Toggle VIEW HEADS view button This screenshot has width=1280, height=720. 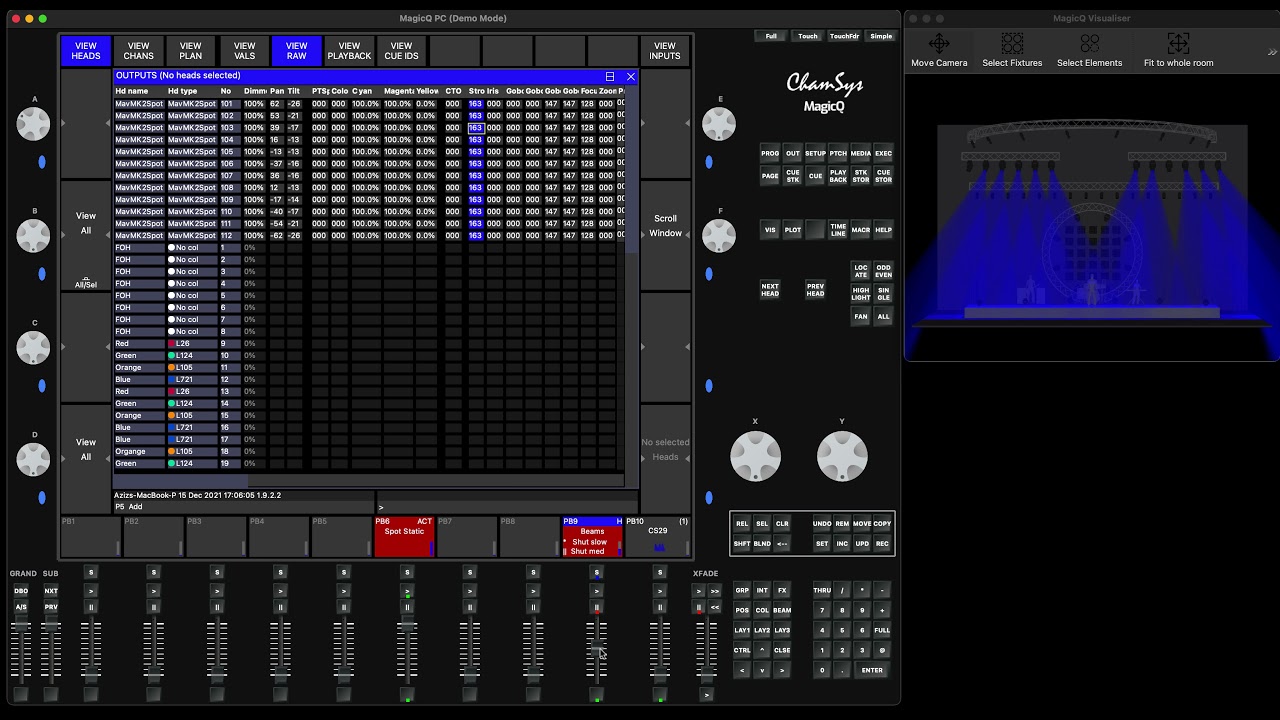[x=86, y=51]
